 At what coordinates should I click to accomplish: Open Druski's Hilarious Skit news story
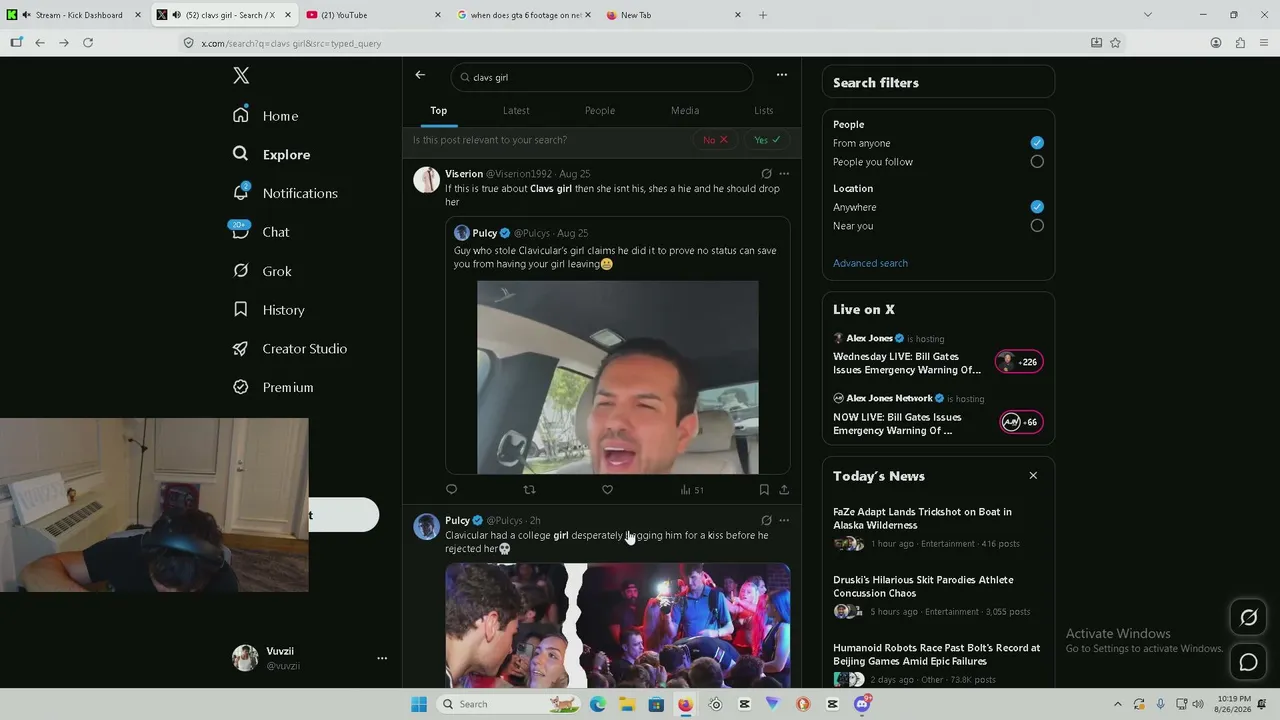[x=938, y=597]
